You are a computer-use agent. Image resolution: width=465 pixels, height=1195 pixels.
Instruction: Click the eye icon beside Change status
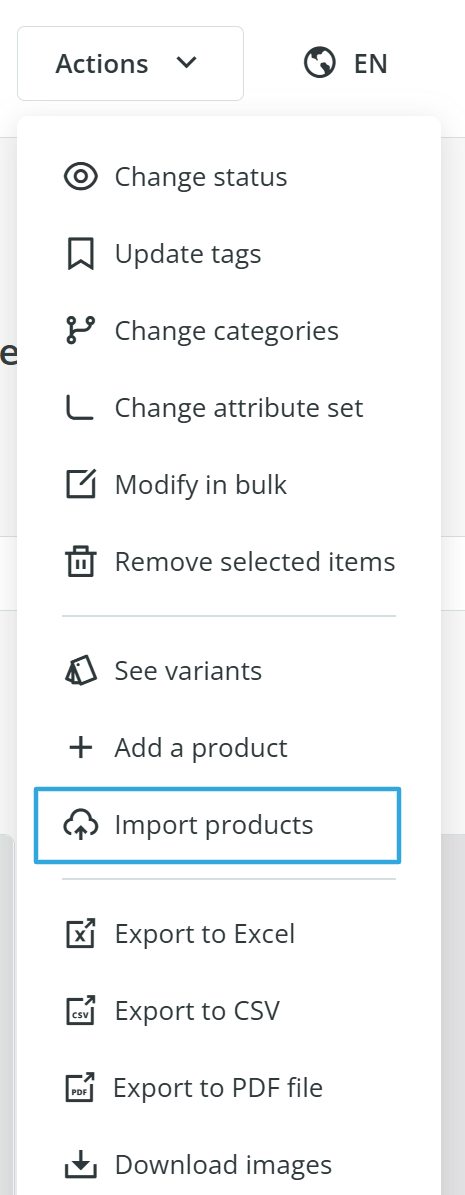80,177
